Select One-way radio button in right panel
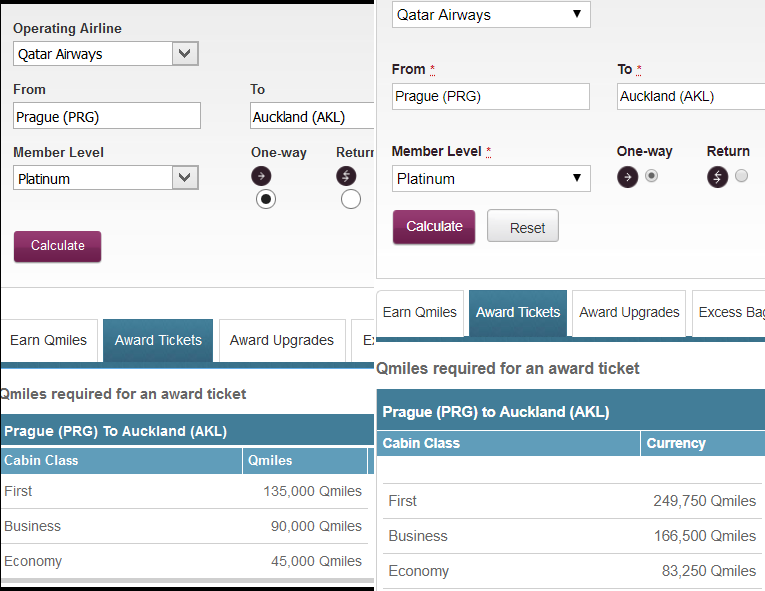 651,175
